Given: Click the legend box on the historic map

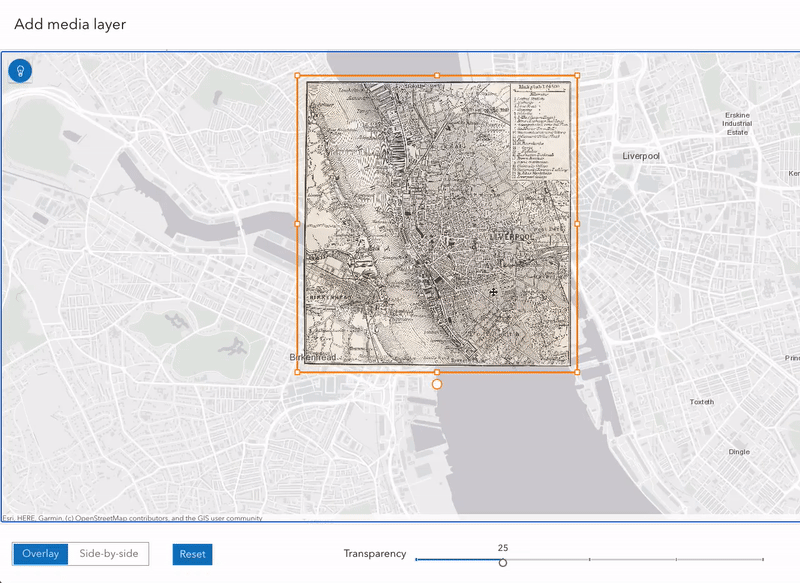Looking at the screenshot, I should (540, 132).
